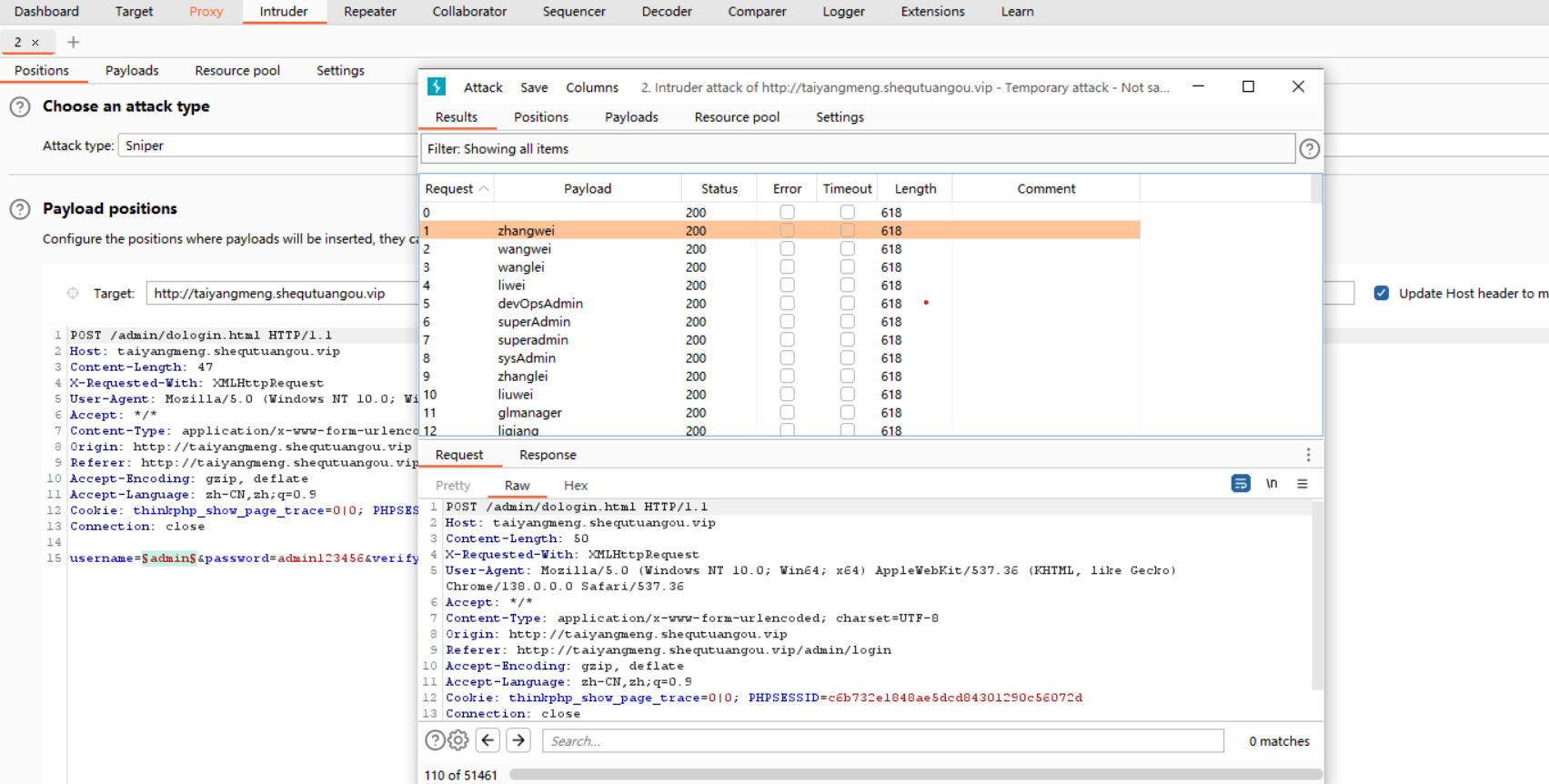
Task: Open the search settings gear icon
Action: [x=458, y=740]
